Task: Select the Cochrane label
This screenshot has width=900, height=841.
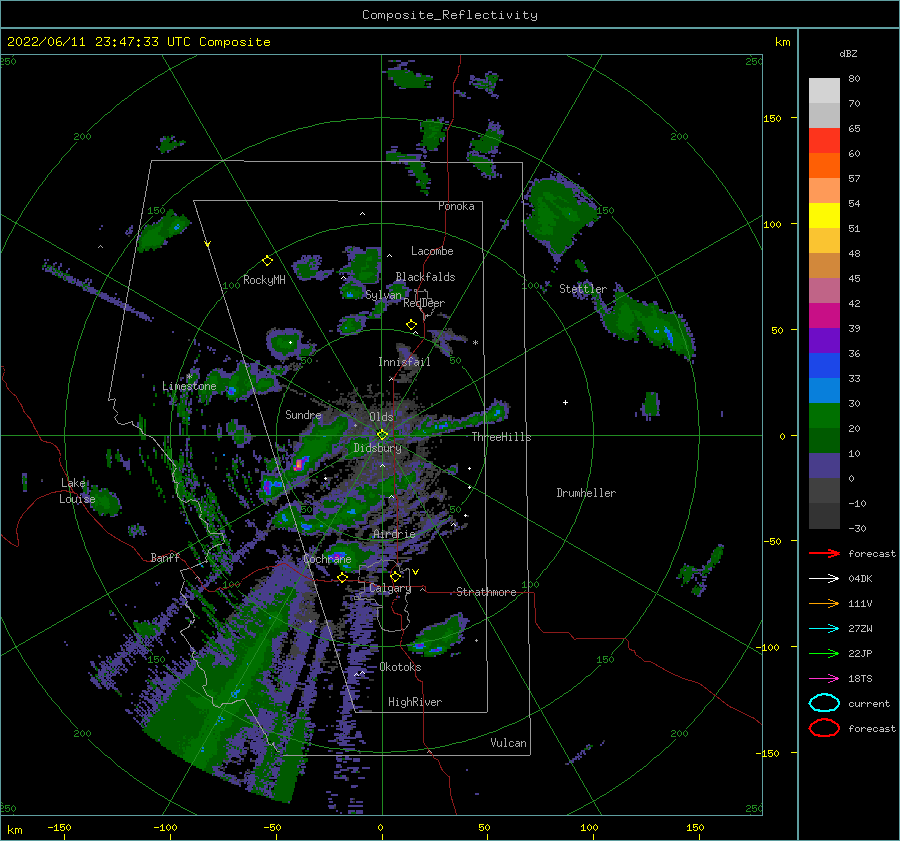Action: click(327, 559)
